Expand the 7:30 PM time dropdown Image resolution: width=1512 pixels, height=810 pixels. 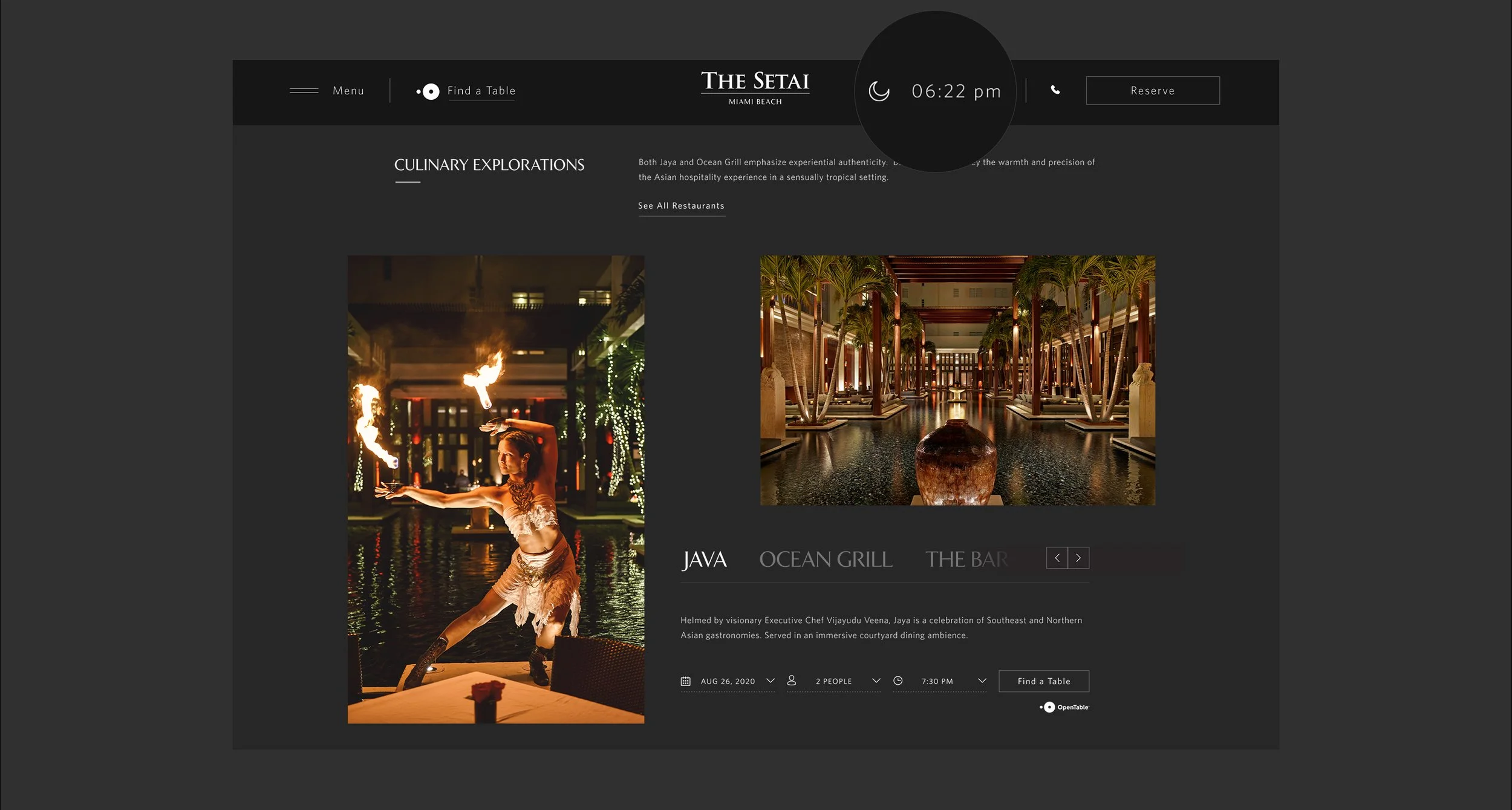[982, 681]
